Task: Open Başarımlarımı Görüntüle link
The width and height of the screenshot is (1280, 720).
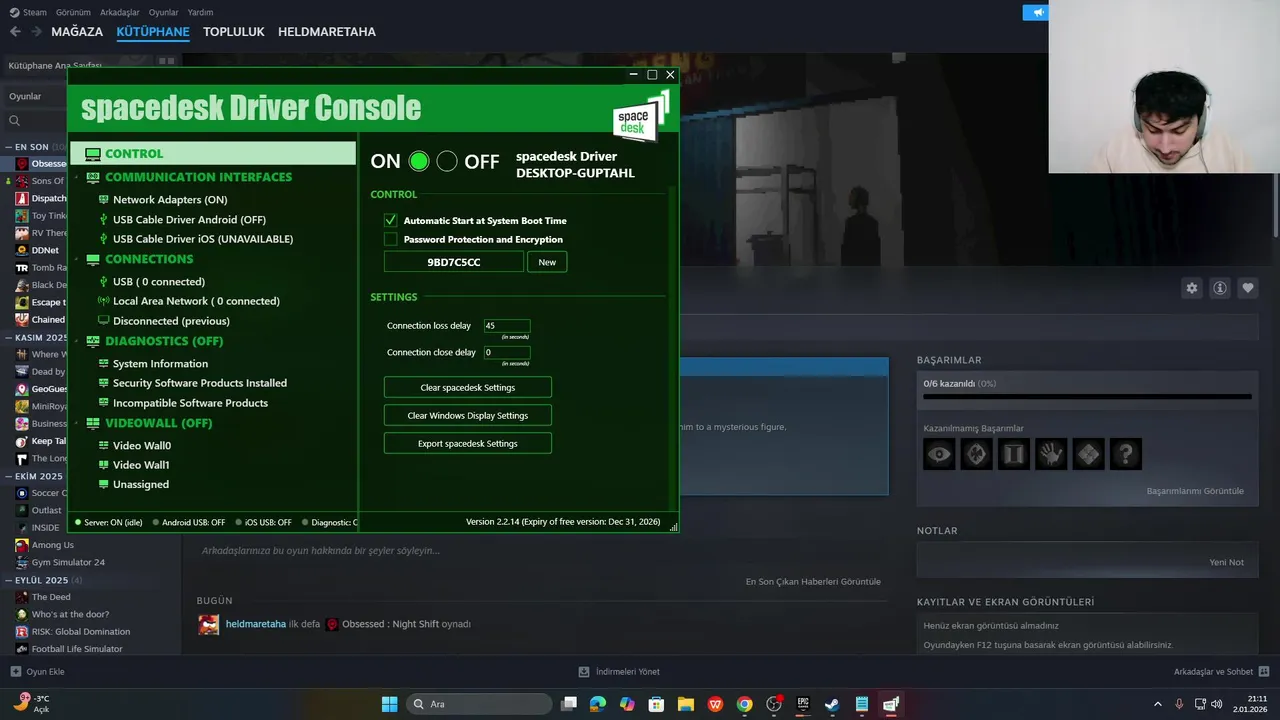Action: coord(1195,491)
